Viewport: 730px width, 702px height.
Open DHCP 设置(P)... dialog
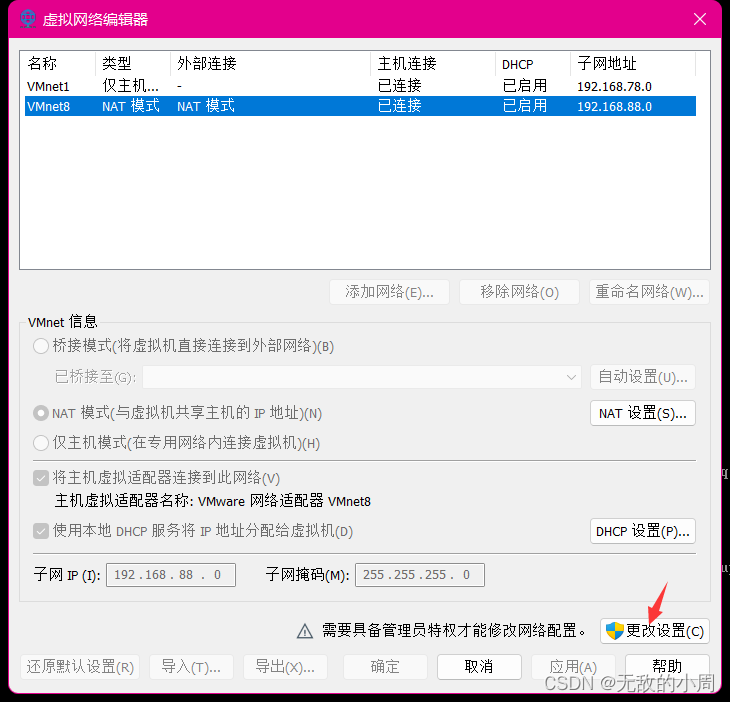(x=642, y=531)
